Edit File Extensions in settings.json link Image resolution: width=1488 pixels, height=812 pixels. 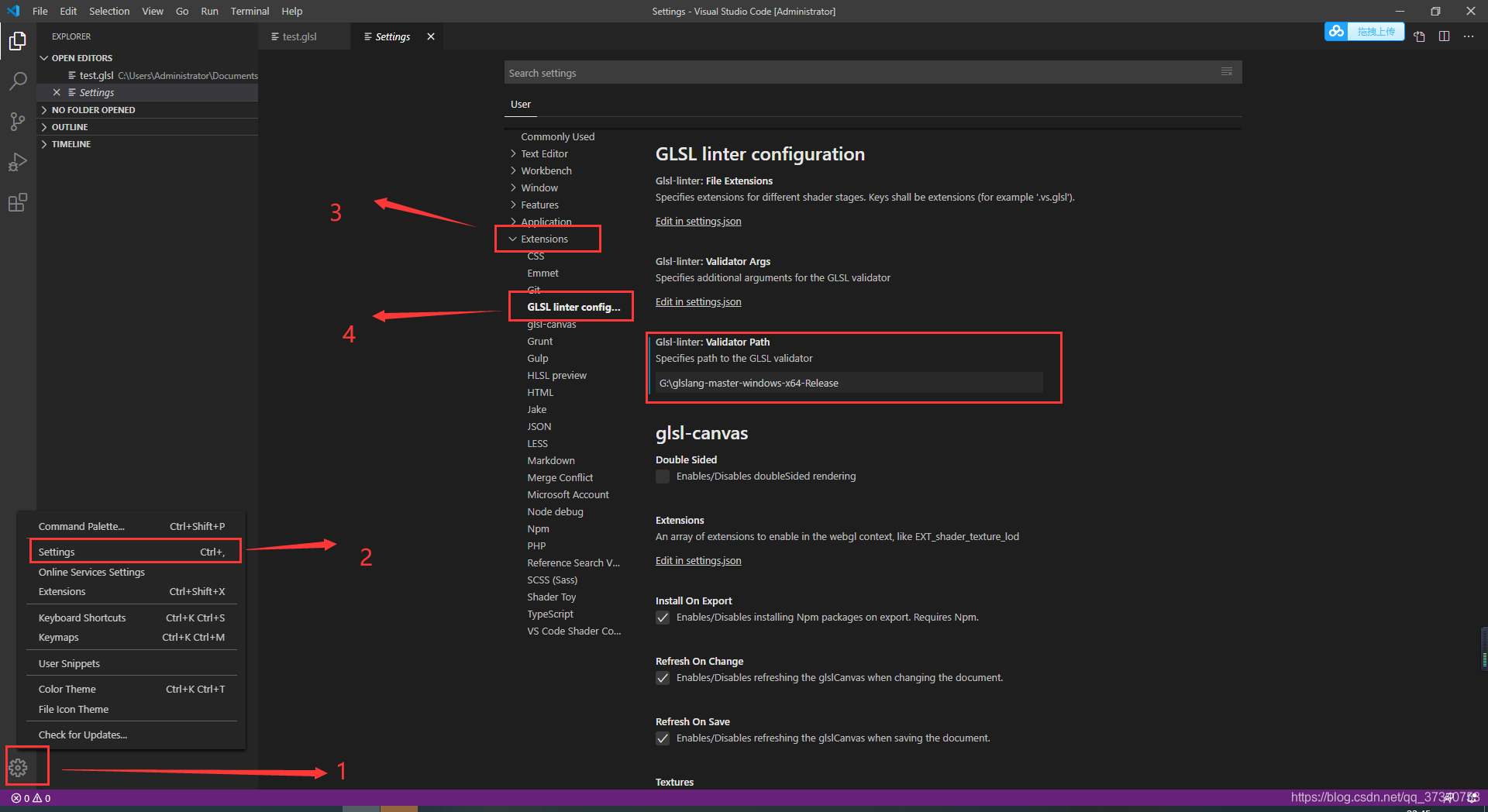(698, 222)
